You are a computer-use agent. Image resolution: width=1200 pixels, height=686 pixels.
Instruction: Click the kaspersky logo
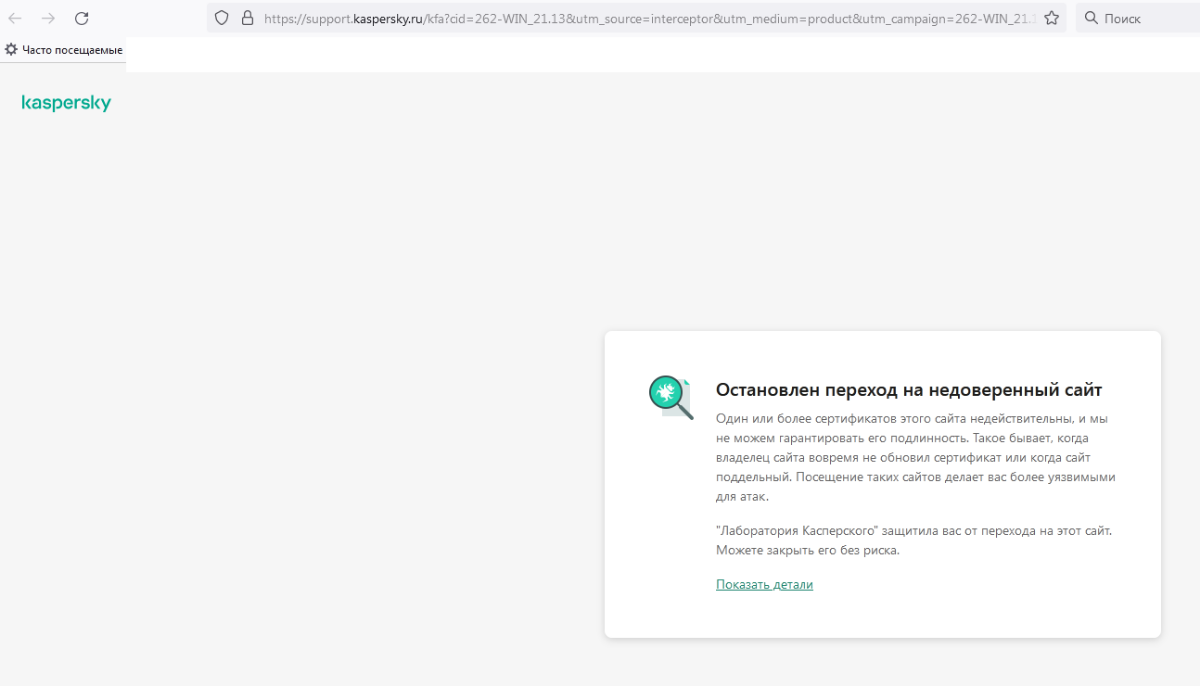pos(66,103)
